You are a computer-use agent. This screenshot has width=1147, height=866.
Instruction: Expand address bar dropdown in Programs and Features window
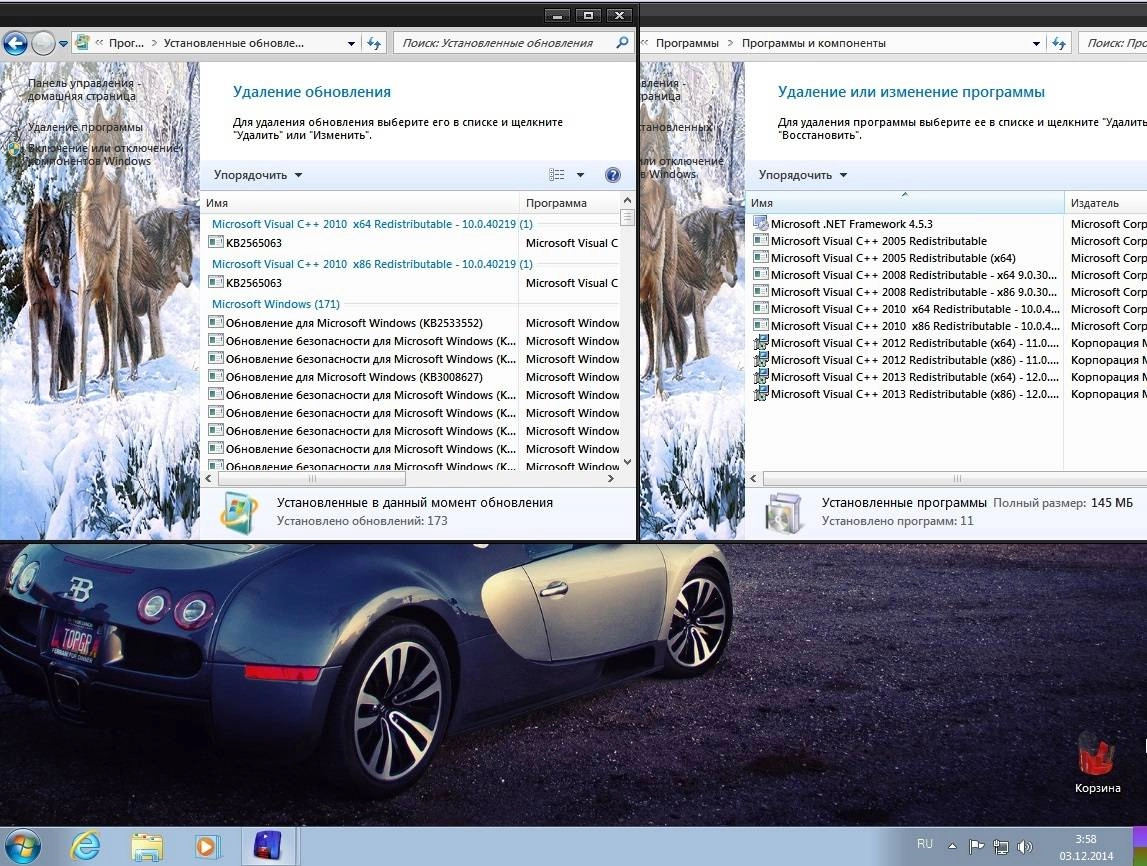pos(1036,44)
